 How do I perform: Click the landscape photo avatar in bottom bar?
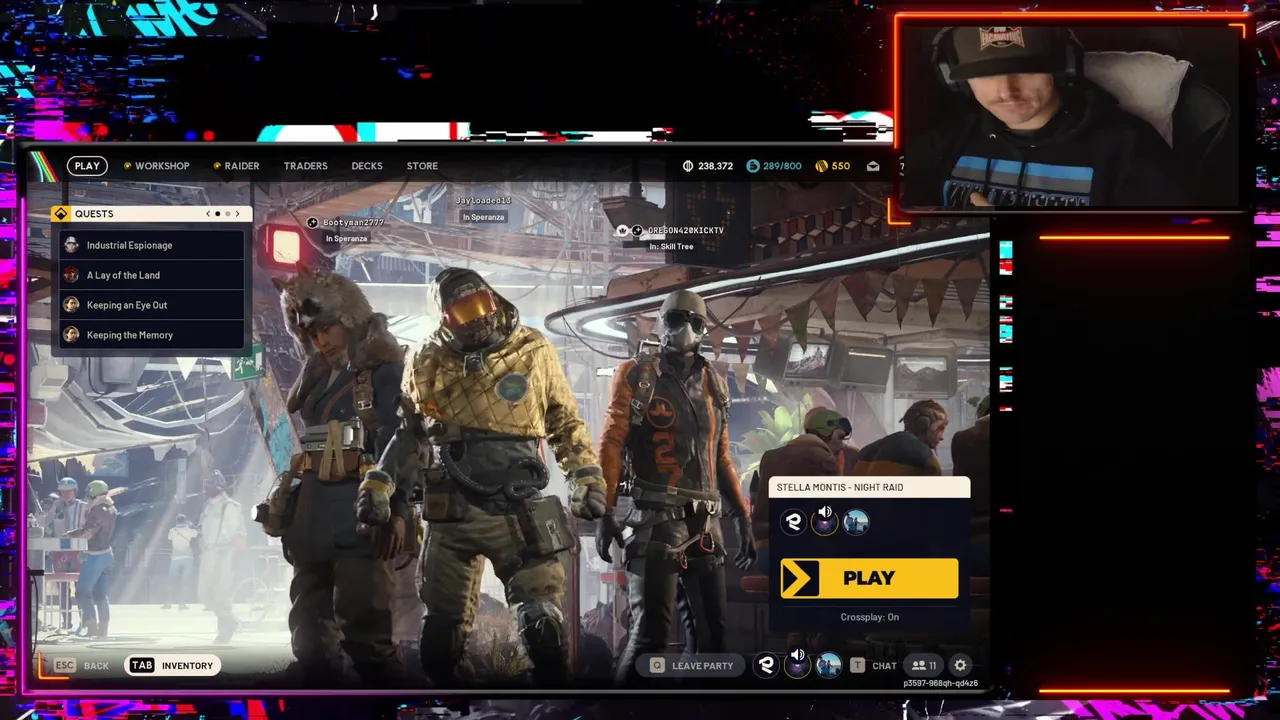point(829,666)
